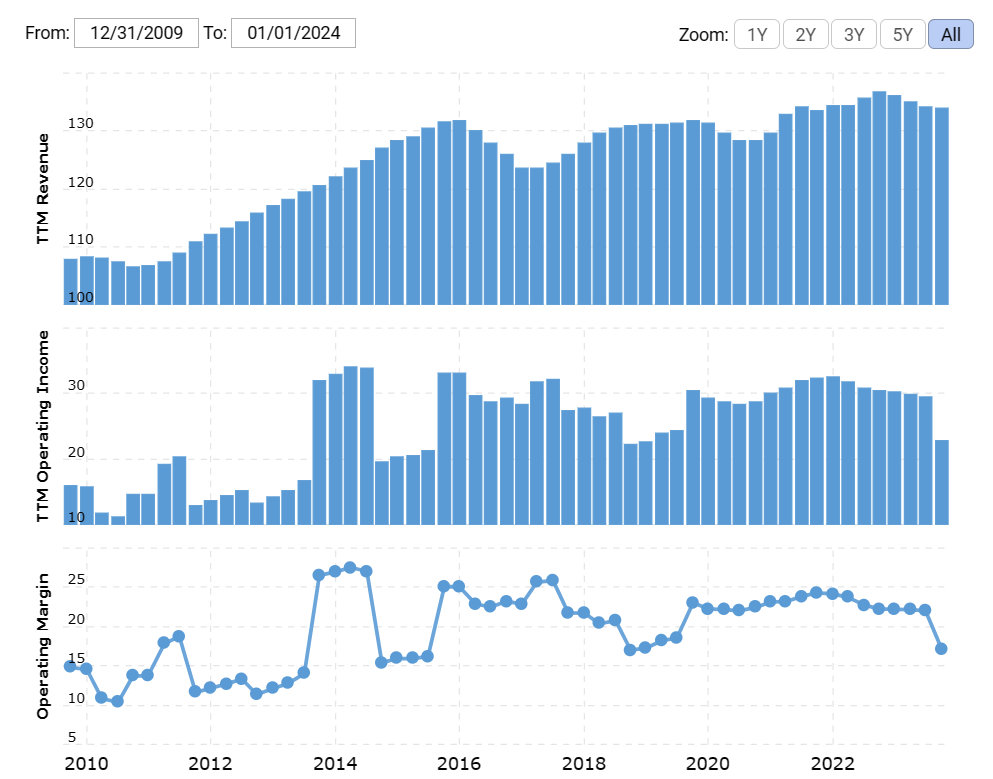Choose the 3Y zoom option
Viewport: 993px width, 779px height.
pyautogui.click(x=853, y=34)
